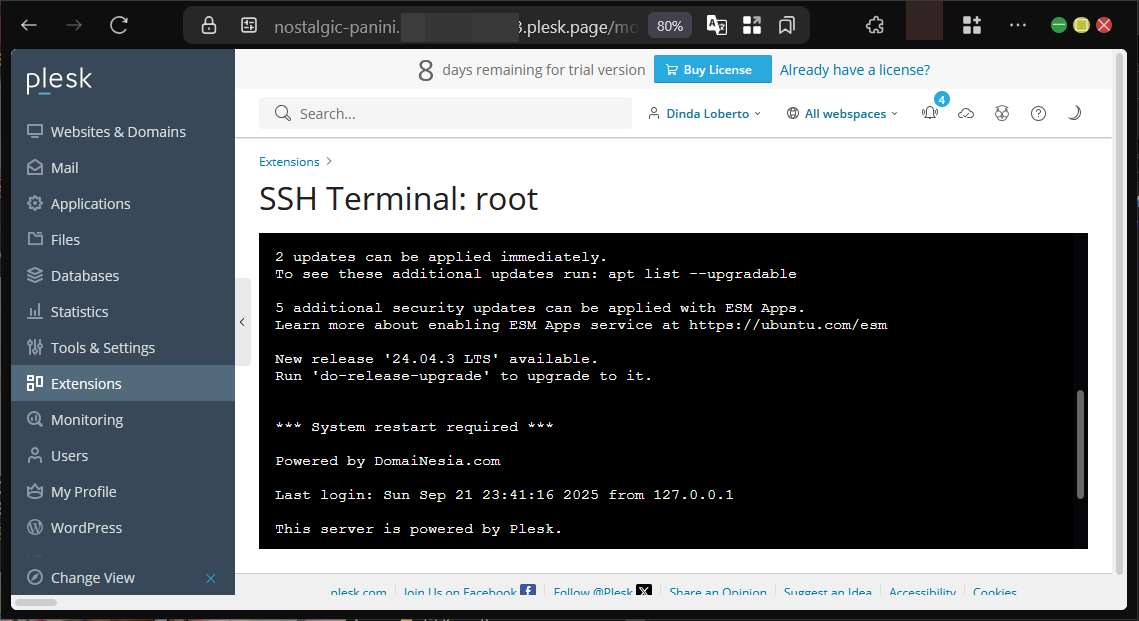Close the Change View sidebar item

tap(211, 578)
